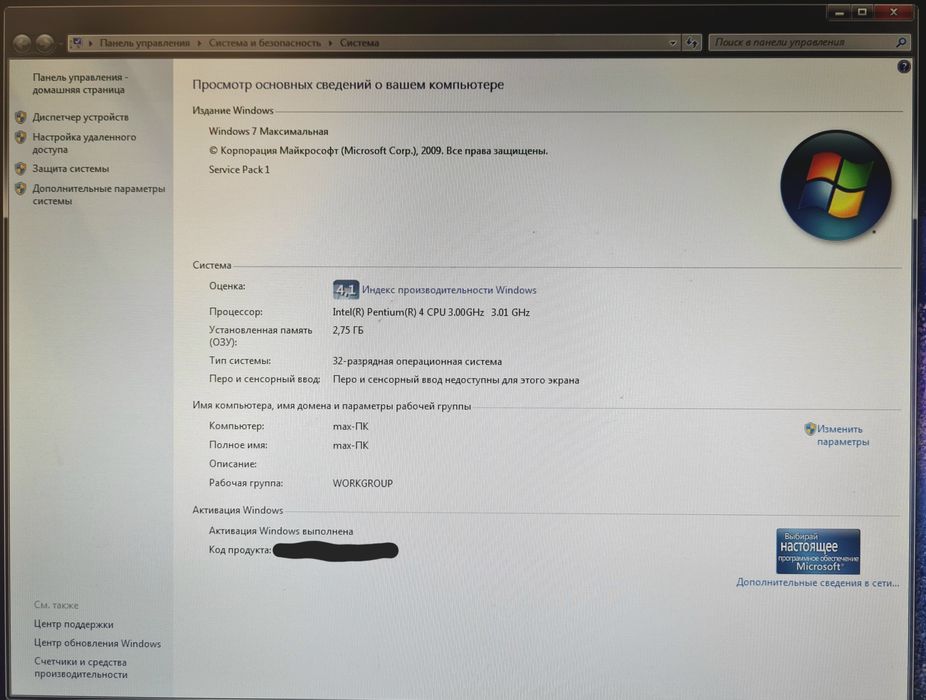Click 'Перо и сенсорный ввод недоступны для этого экрана'
The height and width of the screenshot is (700, 926).
(456, 380)
